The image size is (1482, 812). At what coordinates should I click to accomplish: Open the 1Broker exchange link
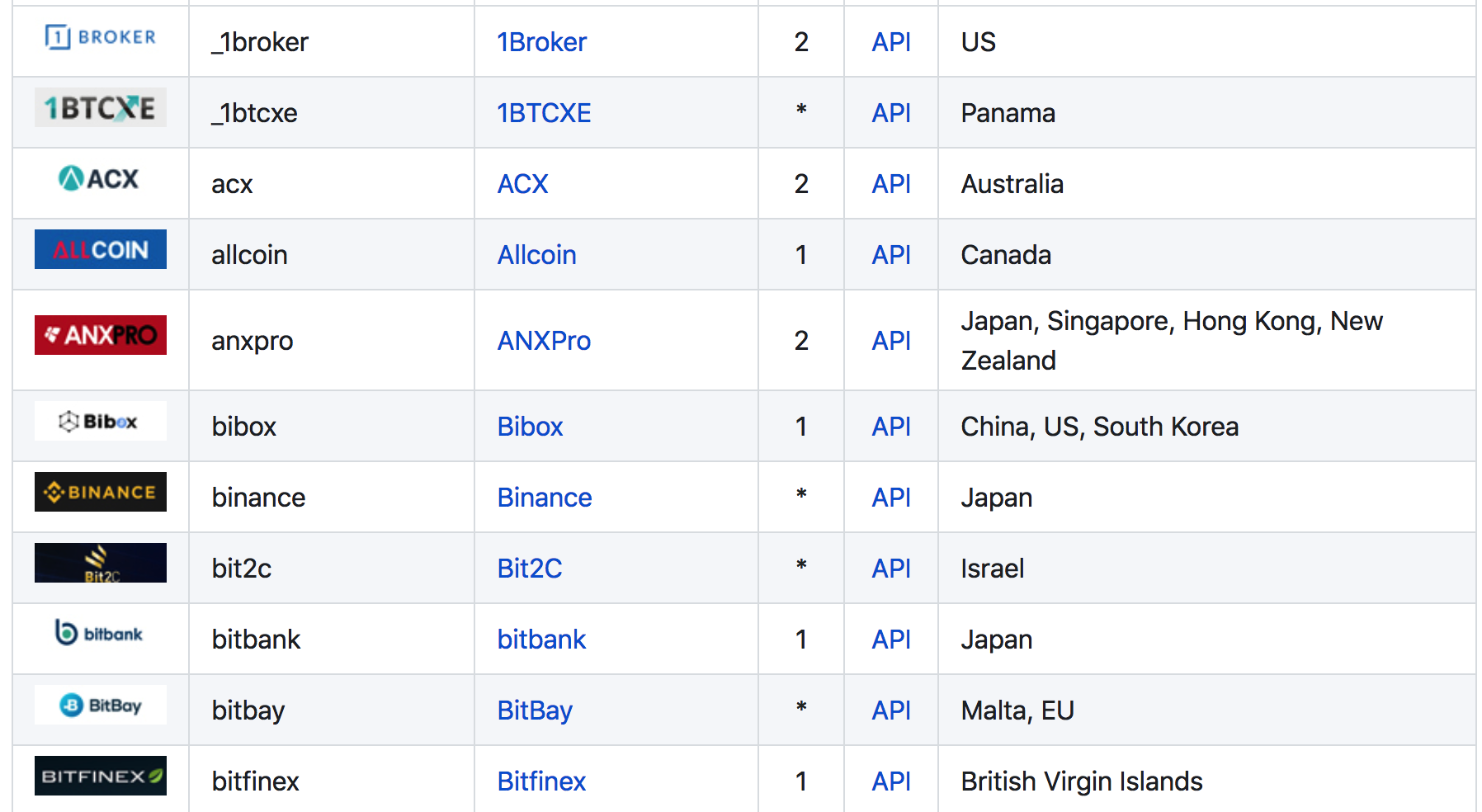541,42
